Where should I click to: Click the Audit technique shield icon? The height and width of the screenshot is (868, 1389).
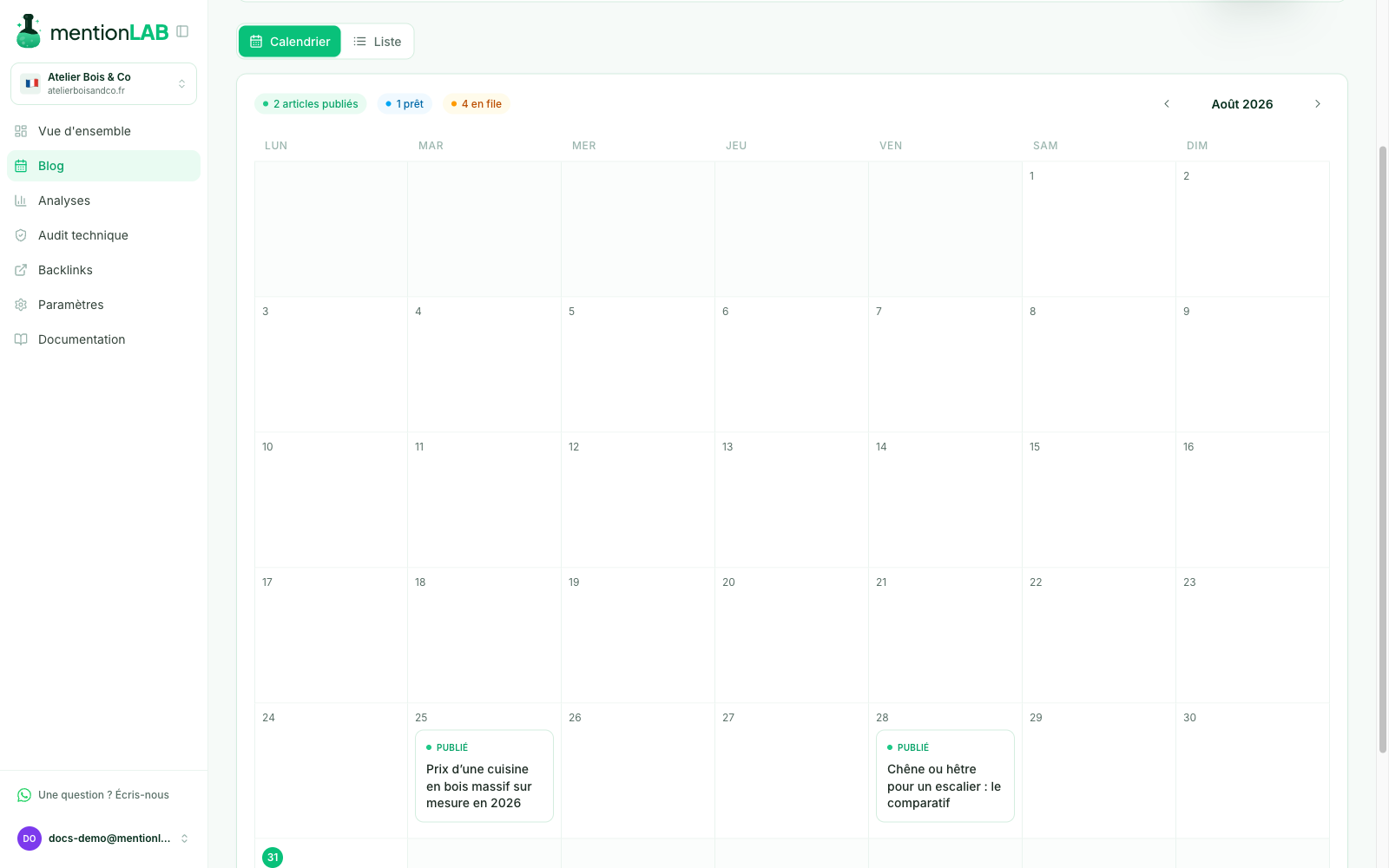[21, 235]
